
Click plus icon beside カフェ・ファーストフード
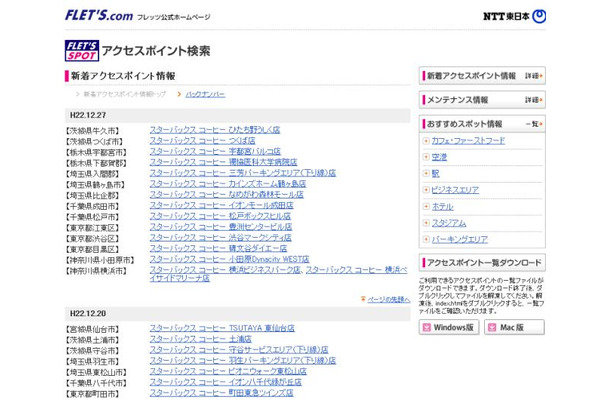point(426,141)
